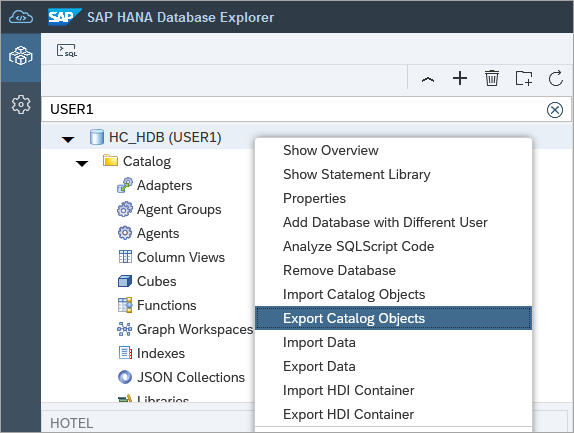Click the Agents gear icon
Screen dimensions: 574x433
tap(125, 233)
